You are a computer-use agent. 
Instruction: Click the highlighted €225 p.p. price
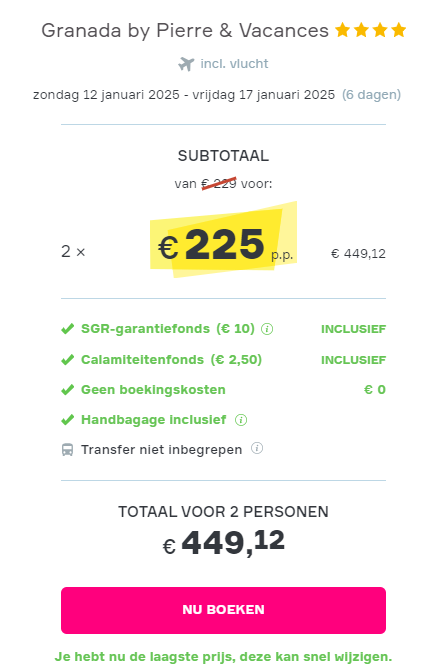224,244
